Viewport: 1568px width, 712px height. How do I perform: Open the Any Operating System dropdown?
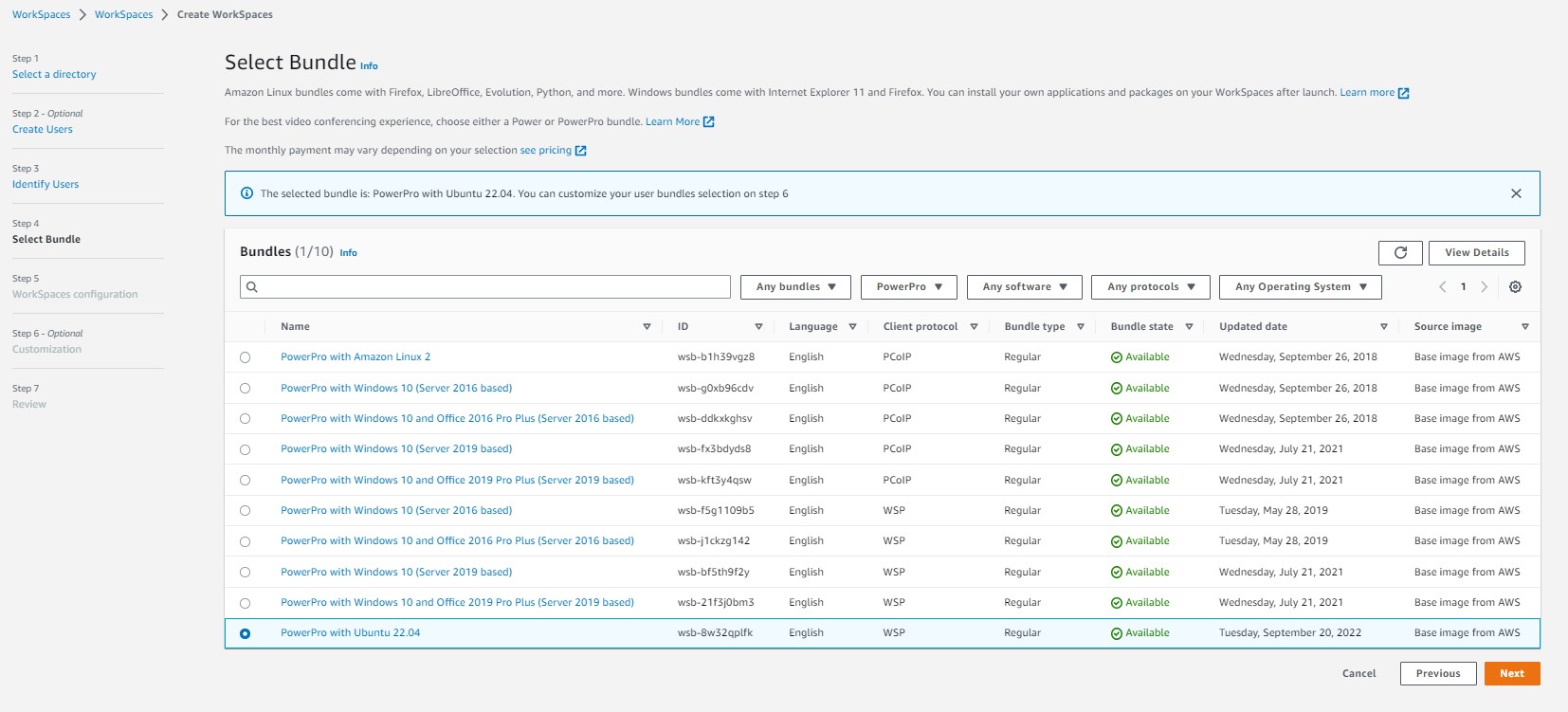coord(1300,286)
